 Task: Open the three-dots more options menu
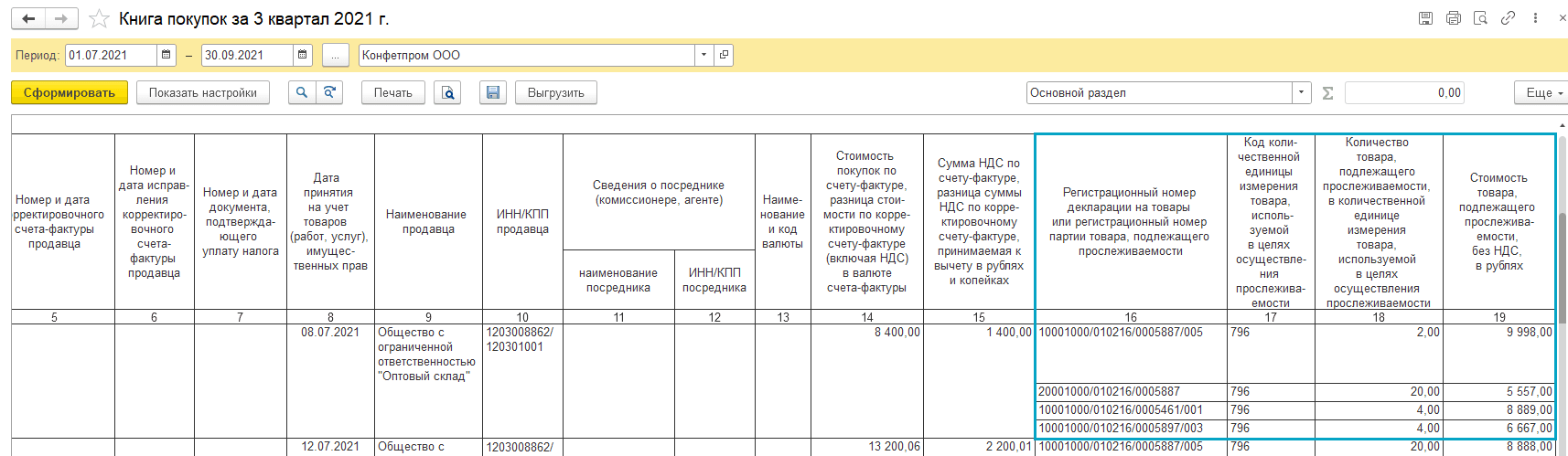[x=1535, y=18]
